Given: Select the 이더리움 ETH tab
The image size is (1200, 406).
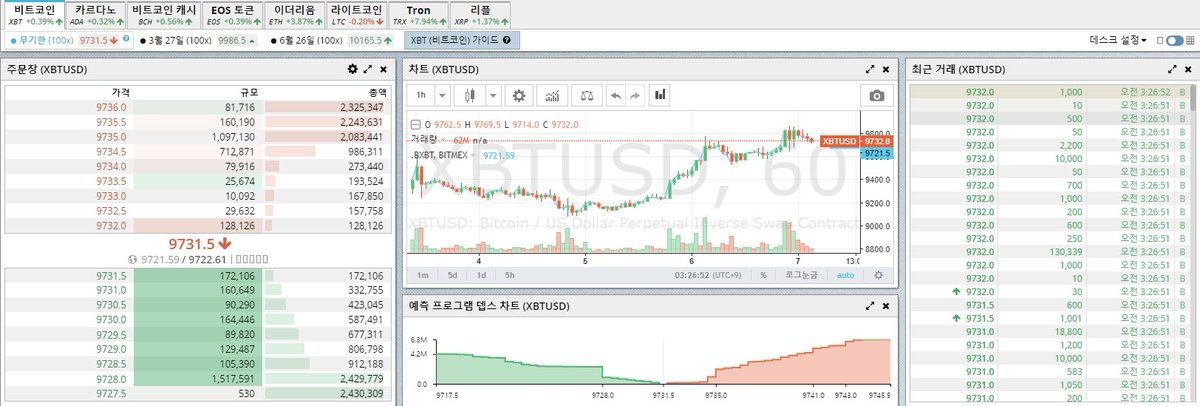Looking at the screenshot, I should 294,14.
